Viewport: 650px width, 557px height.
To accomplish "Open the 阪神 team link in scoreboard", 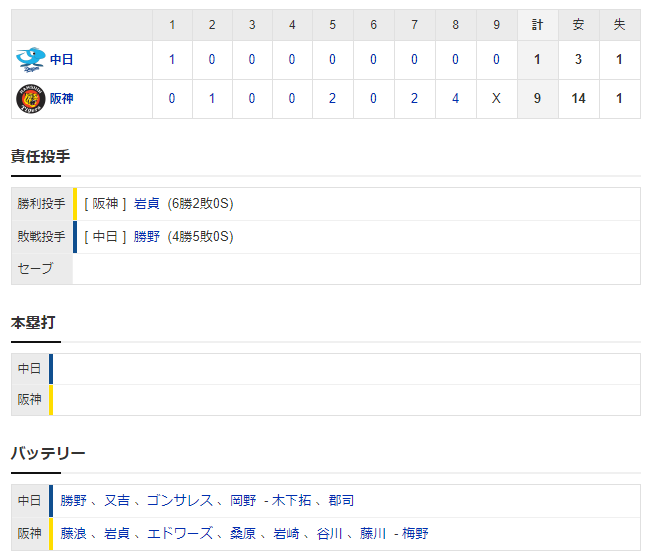I will [x=61, y=99].
